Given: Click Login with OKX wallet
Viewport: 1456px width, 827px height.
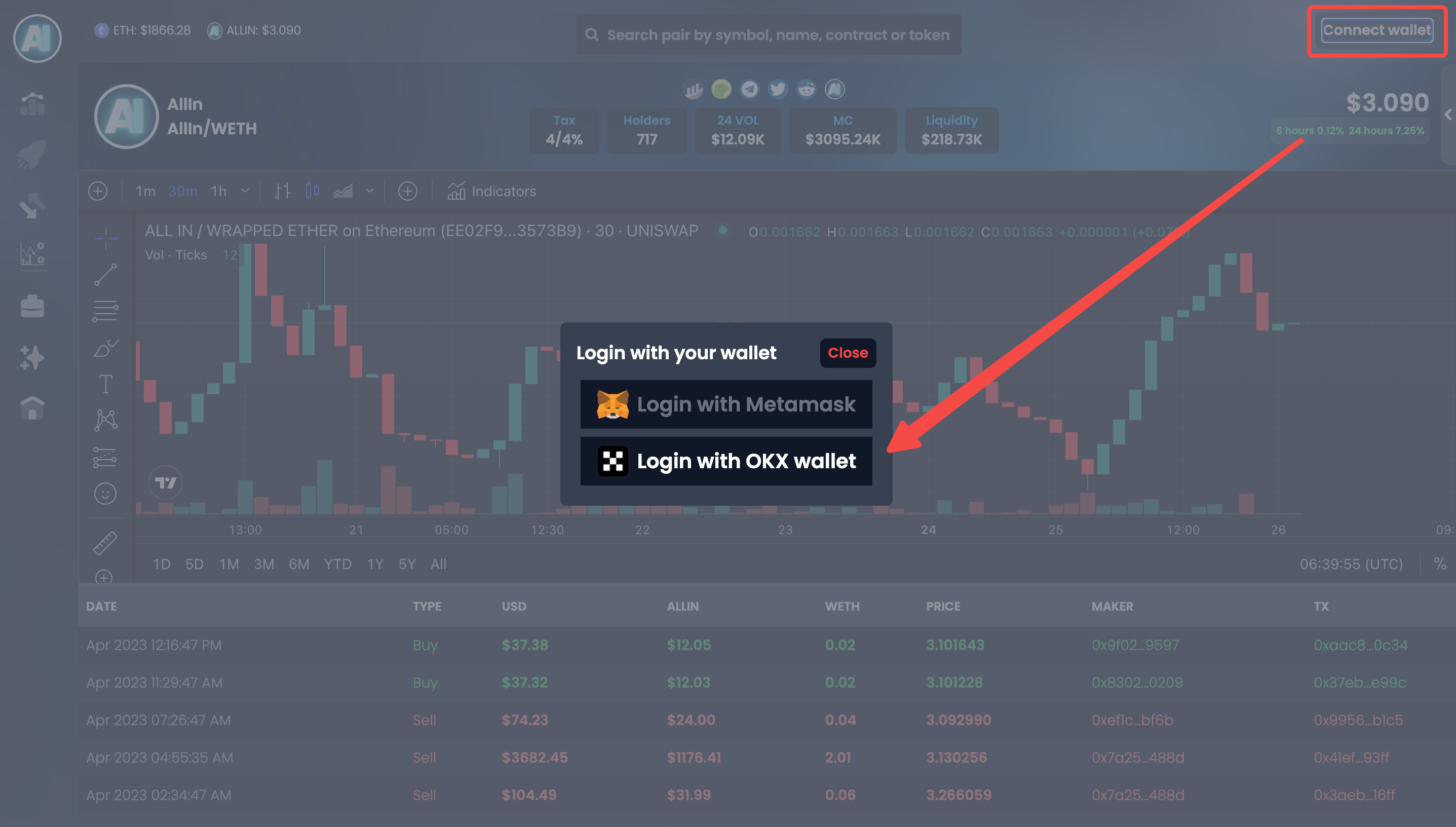Looking at the screenshot, I should 726,461.
